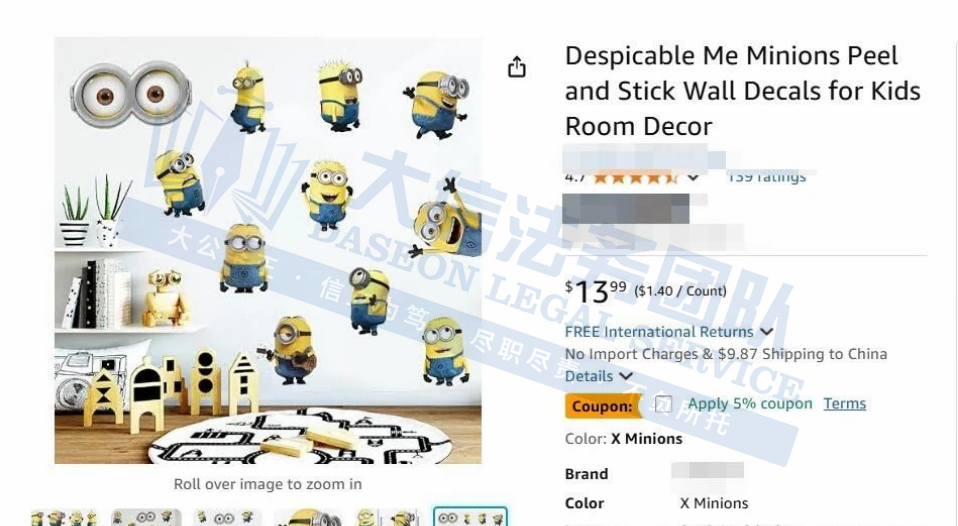
Task: Click the Despicable Me Minions product title
Action: point(742,91)
